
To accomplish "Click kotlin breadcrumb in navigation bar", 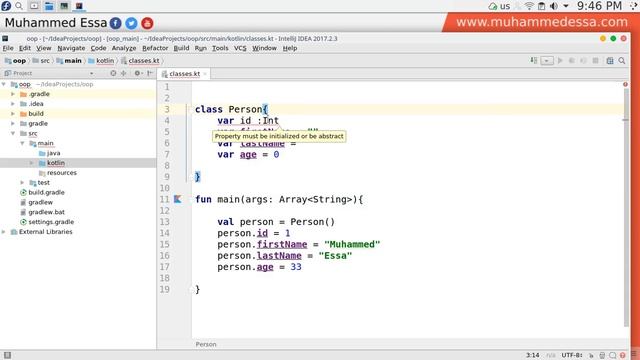I will (101, 60).
